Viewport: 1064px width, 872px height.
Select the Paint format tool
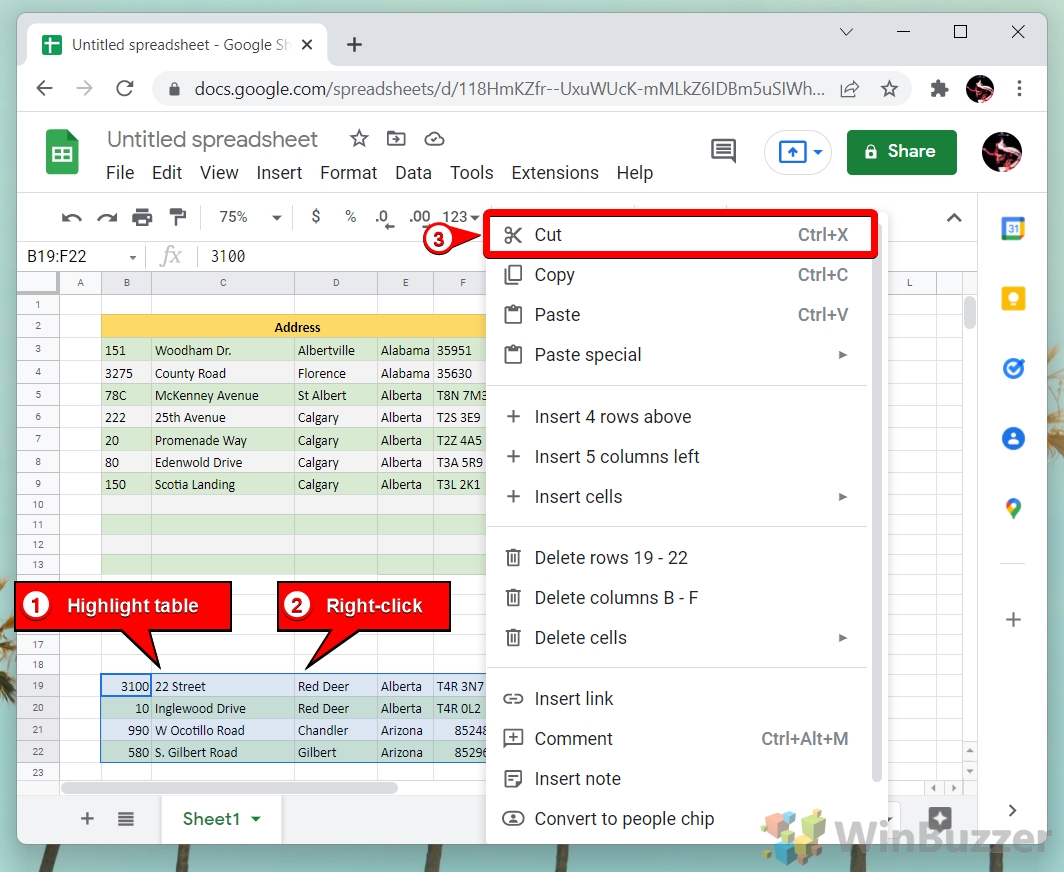[178, 217]
